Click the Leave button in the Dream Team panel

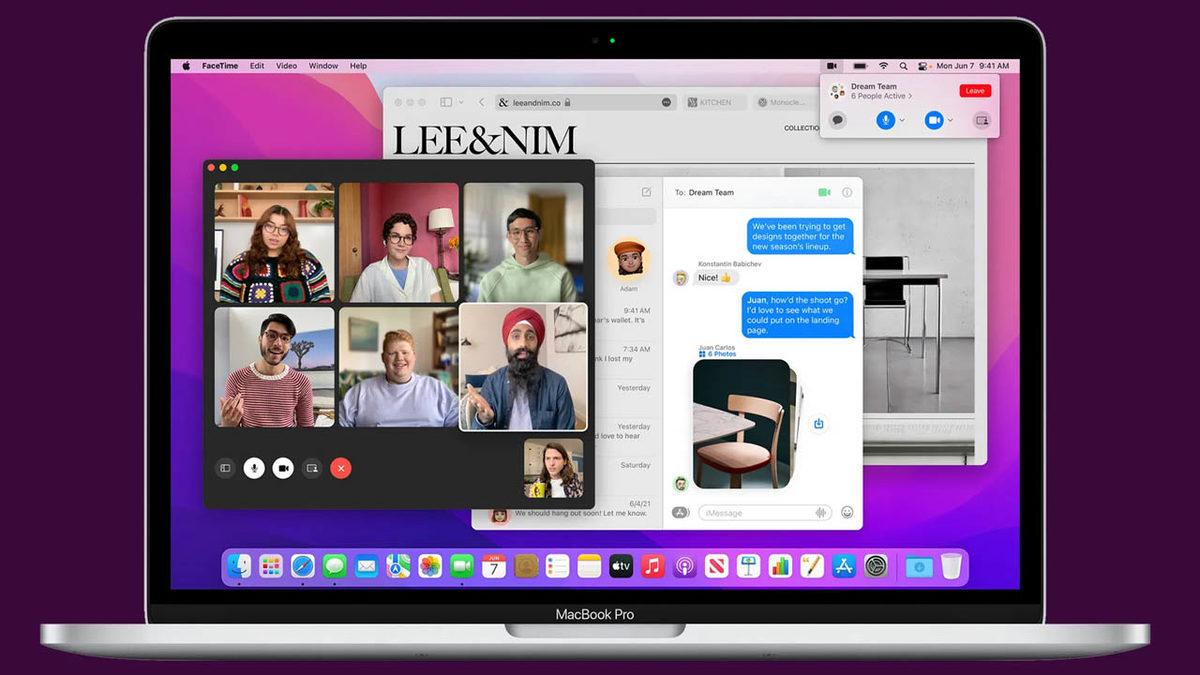pos(975,90)
